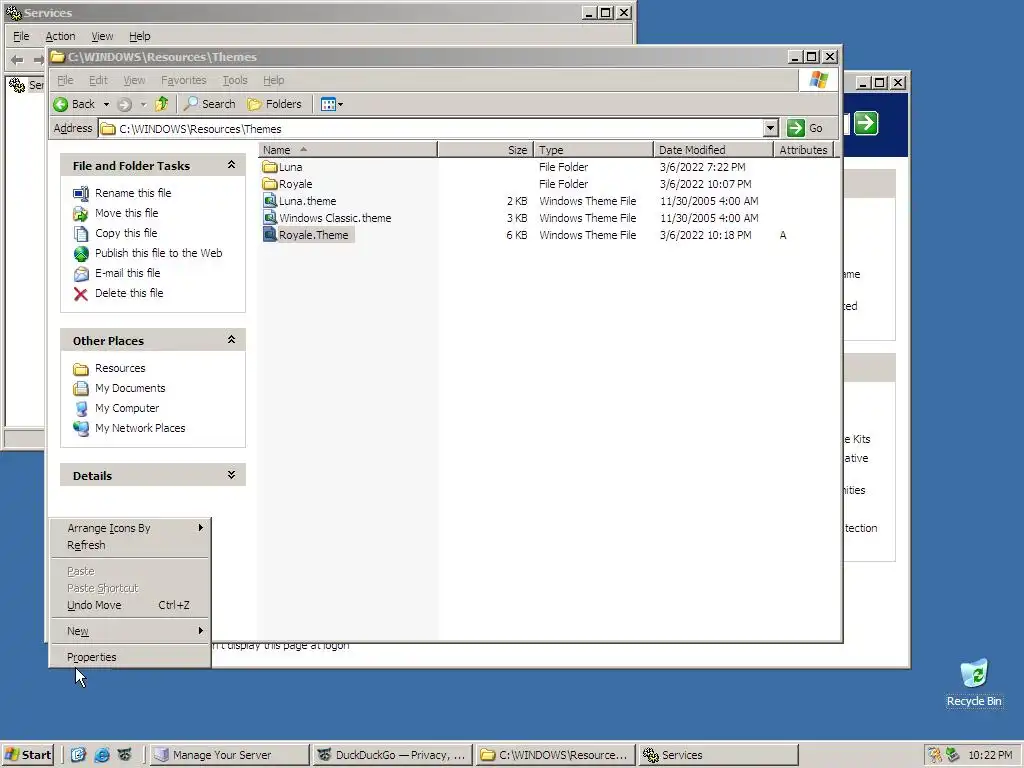Click Publish this file to the Web
The width and height of the screenshot is (1024, 768).
point(158,253)
